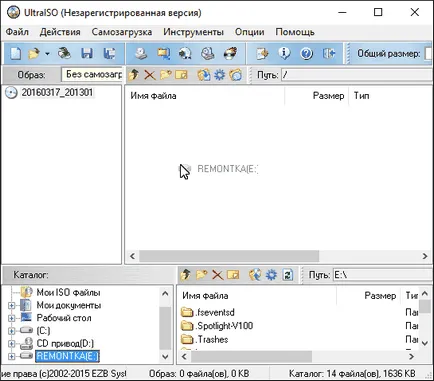Click the last disc icon in the image toolbar
434x381 pixels.
pos(236,75)
